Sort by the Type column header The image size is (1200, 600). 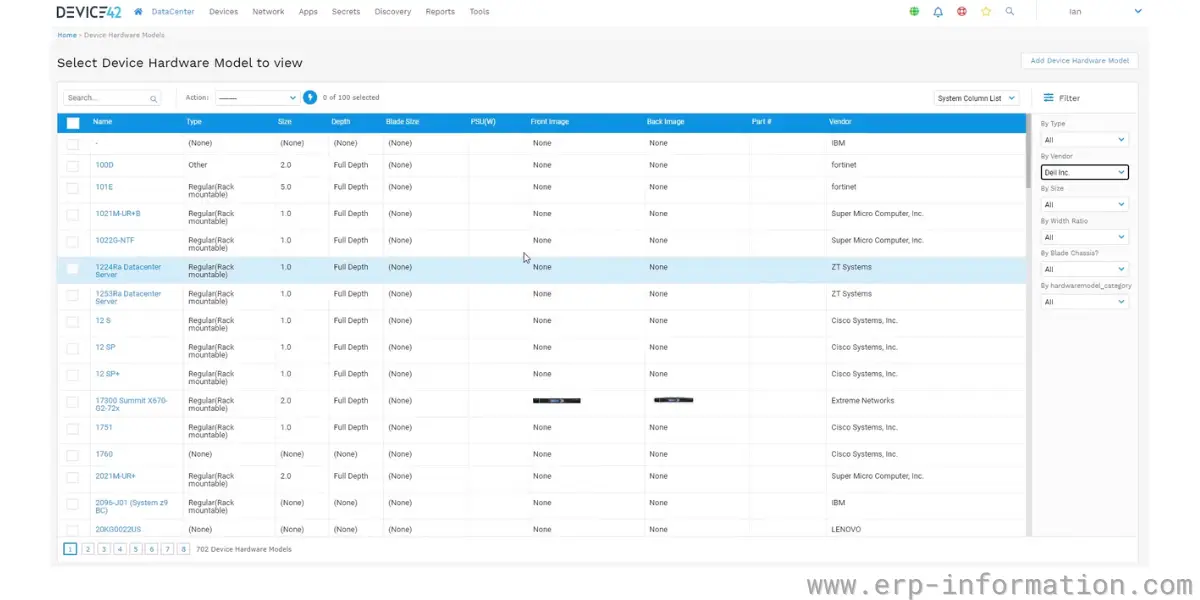click(194, 122)
